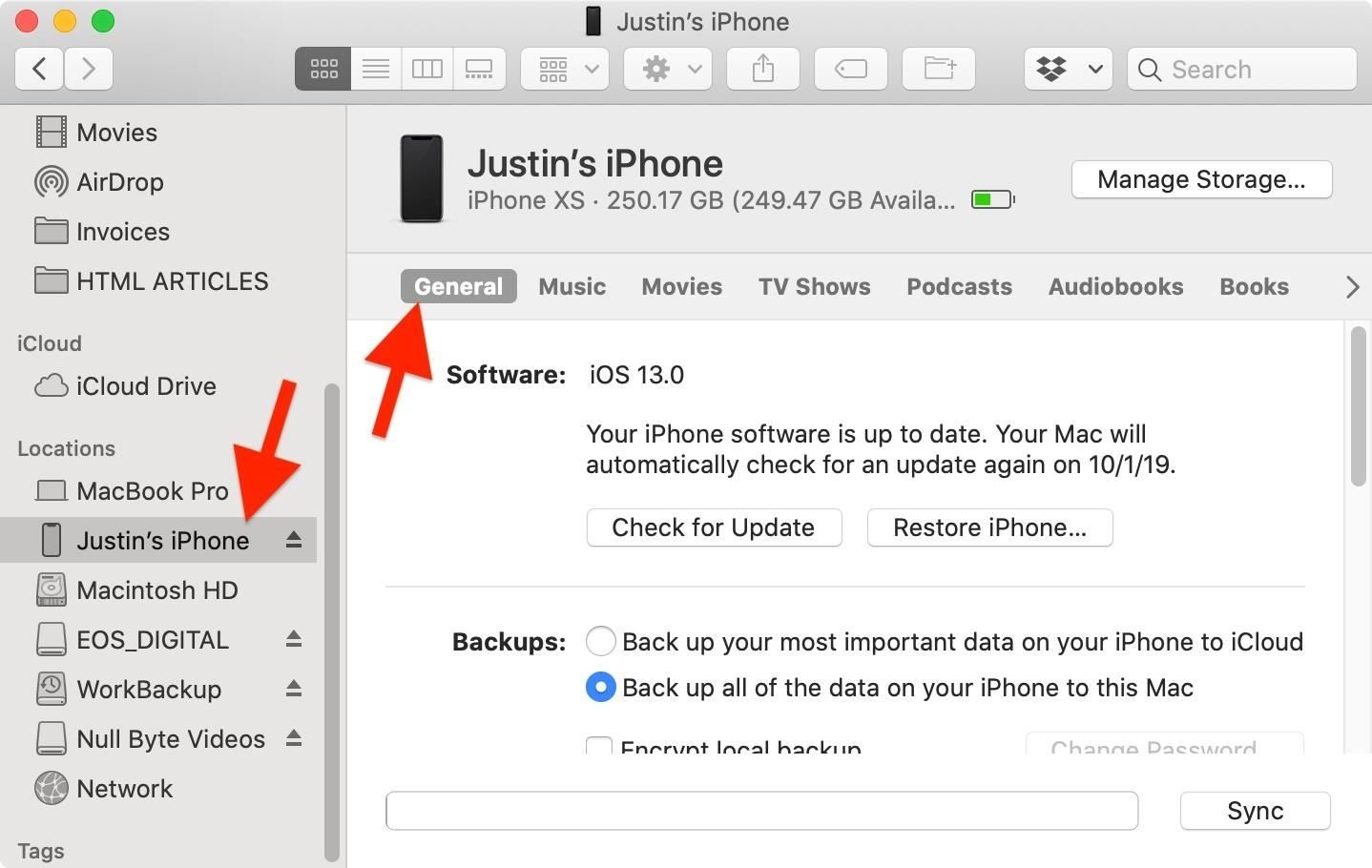This screenshot has width=1372, height=868.
Task: Open the grouping options dropdown
Action: pyautogui.click(x=564, y=68)
